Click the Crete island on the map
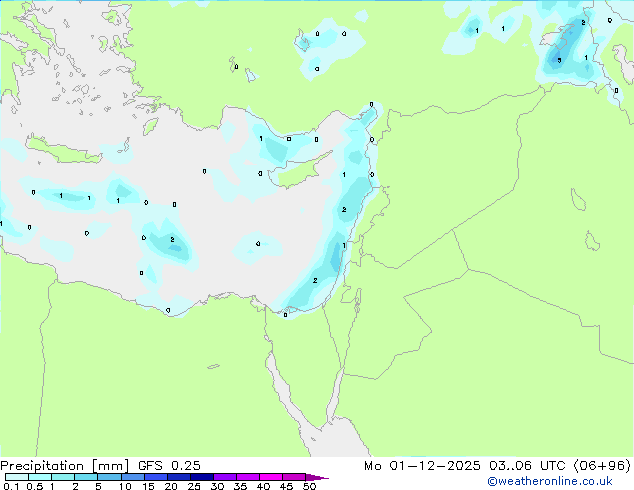The width and height of the screenshot is (634, 490). (x=63, y=150)
